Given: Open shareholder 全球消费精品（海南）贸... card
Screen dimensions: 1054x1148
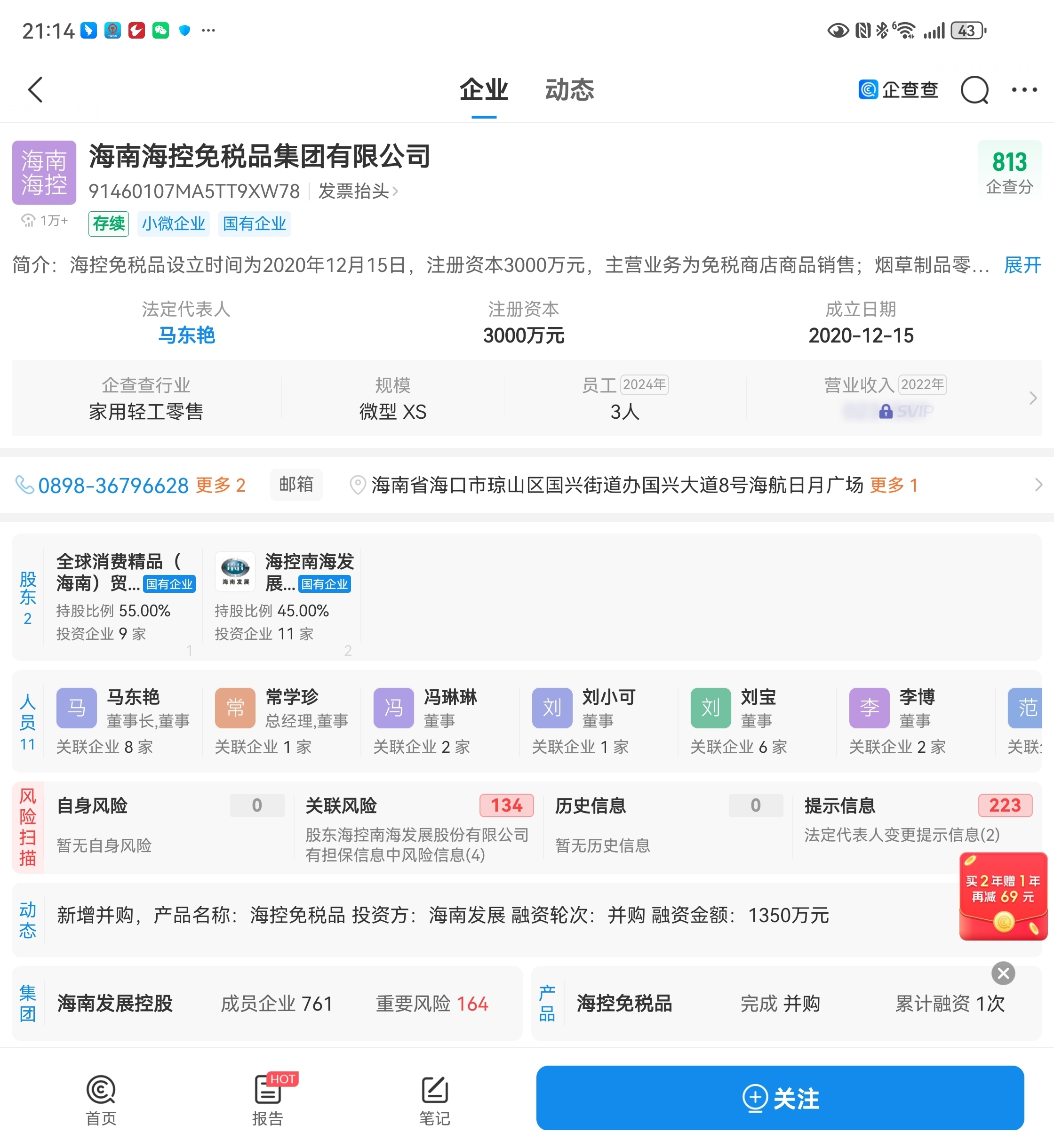Looking at the screenshot, I should 124,596.
